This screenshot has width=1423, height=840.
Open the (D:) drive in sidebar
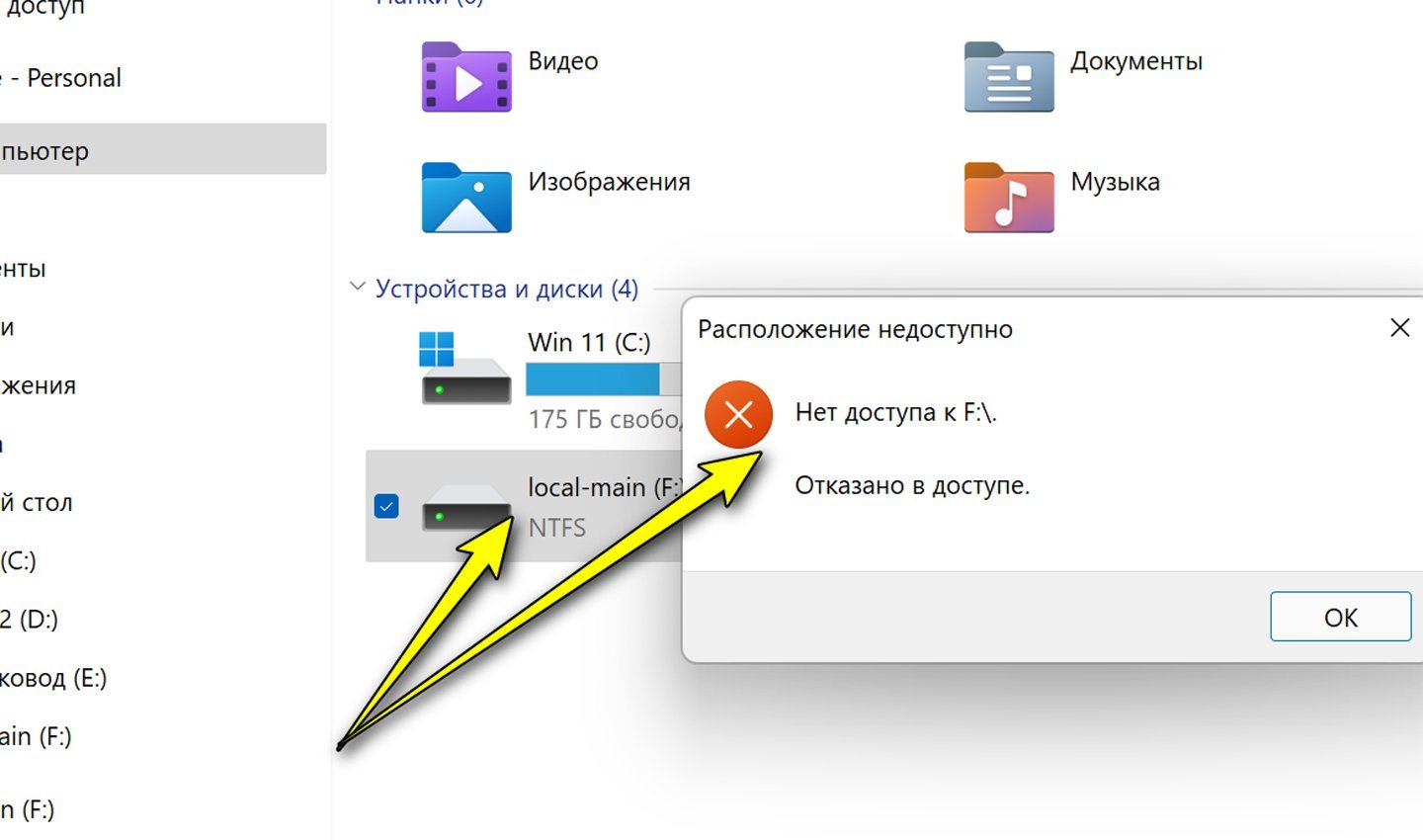click(30, 619)
